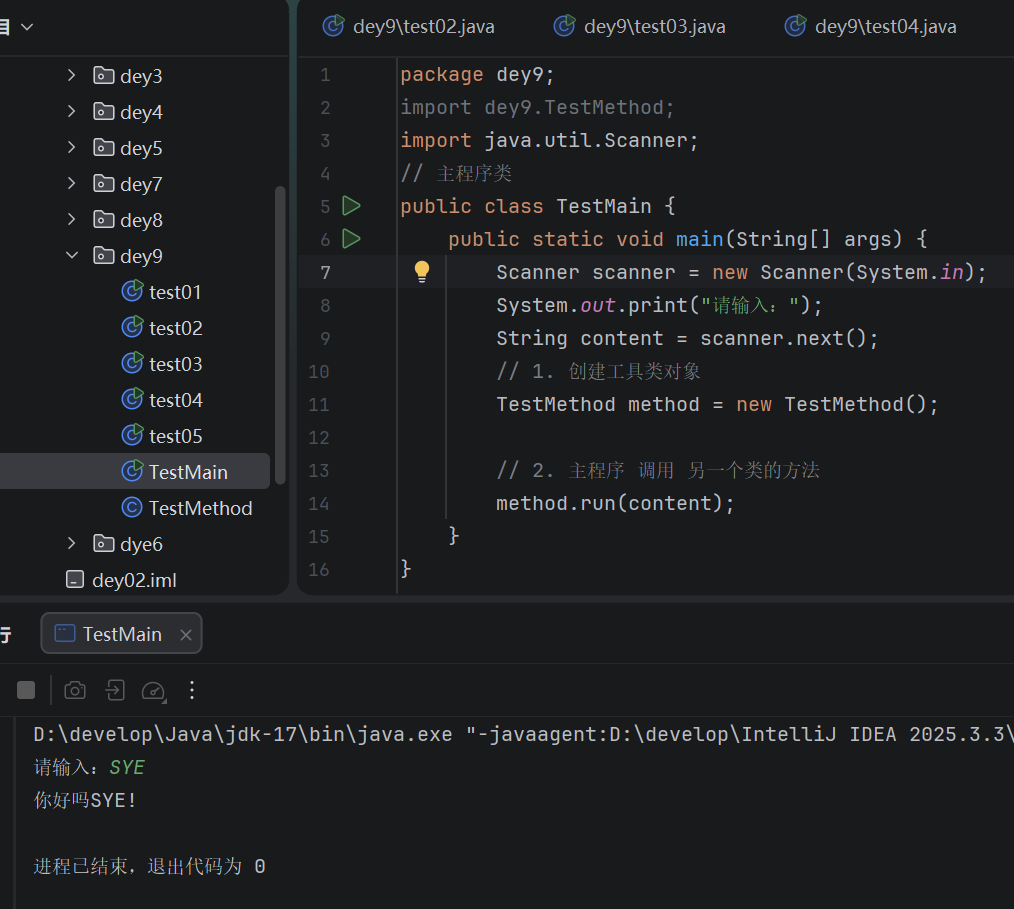Open test01 class file

[175, 292]
